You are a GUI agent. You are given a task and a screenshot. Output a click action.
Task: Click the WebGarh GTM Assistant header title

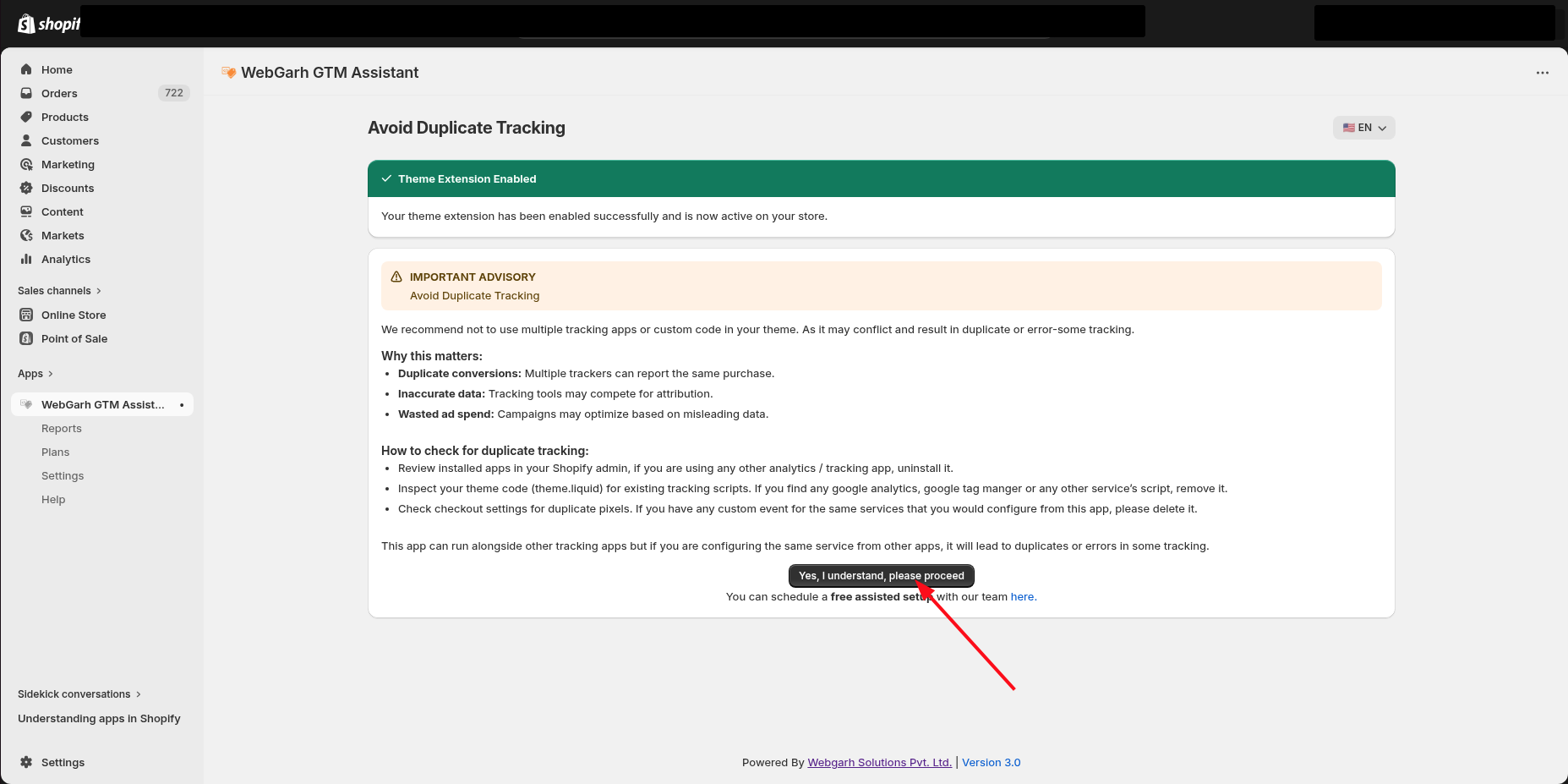330,73
